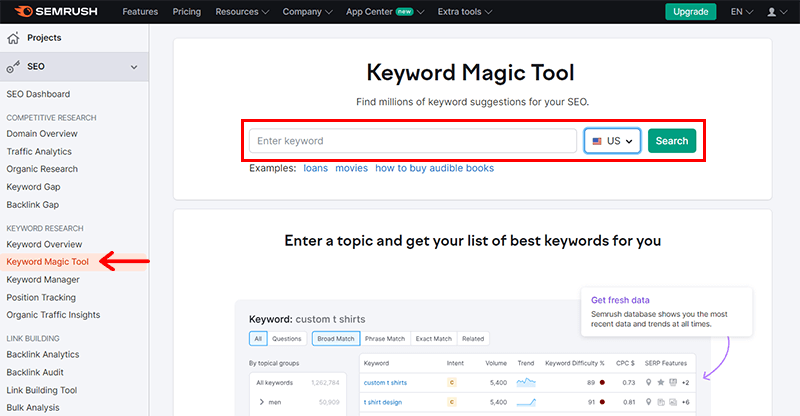Open Link Building Tool in sidebar

[x=41, y=390]
